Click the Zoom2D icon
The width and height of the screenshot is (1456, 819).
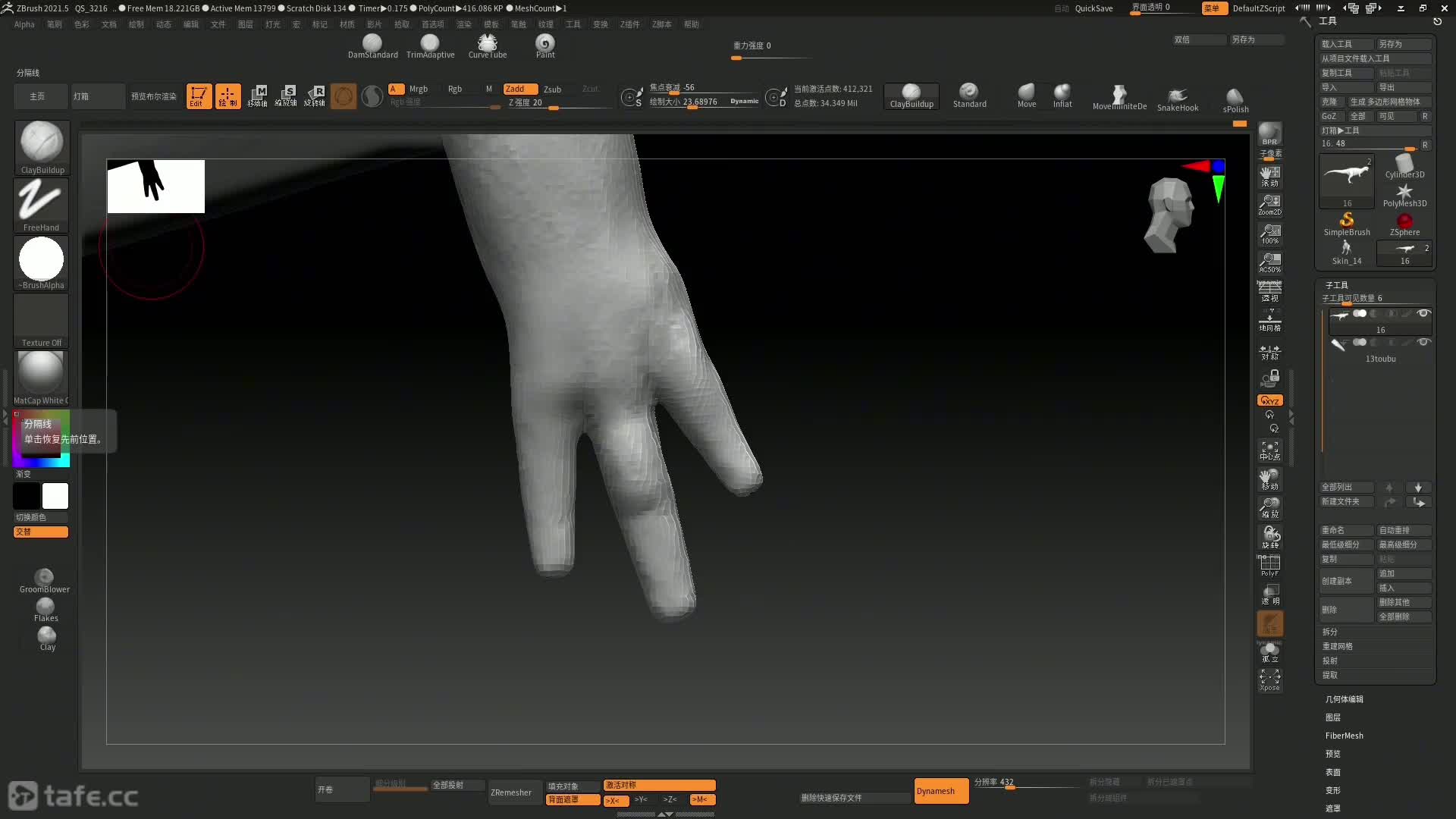pos(1269,205)
